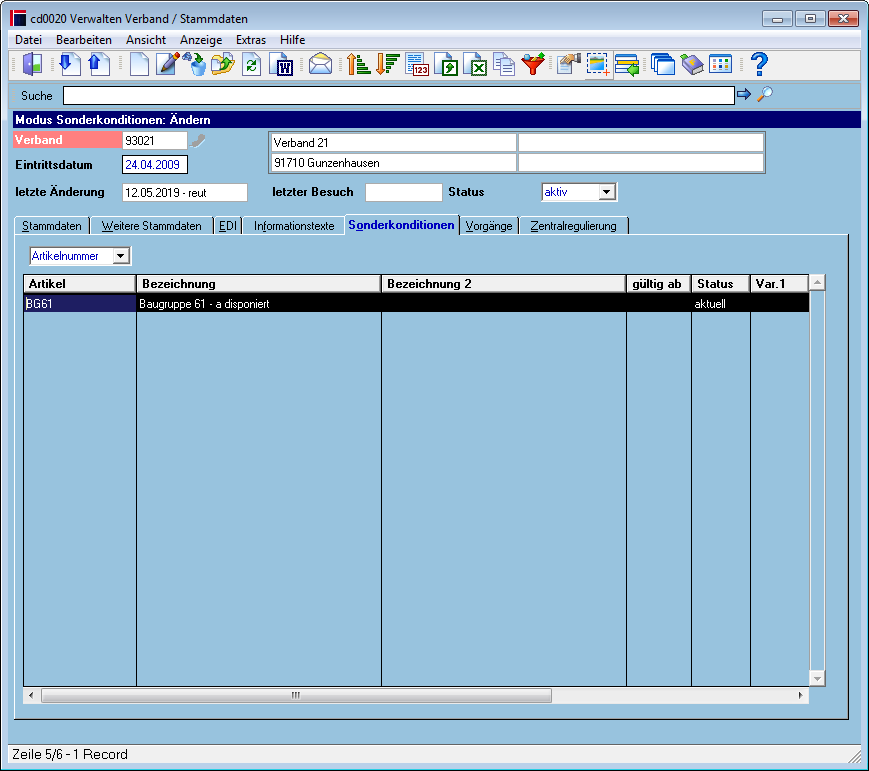Click the exit door icon in toolbar
This screenshot has width=869, height=771.
pos(32,64)
